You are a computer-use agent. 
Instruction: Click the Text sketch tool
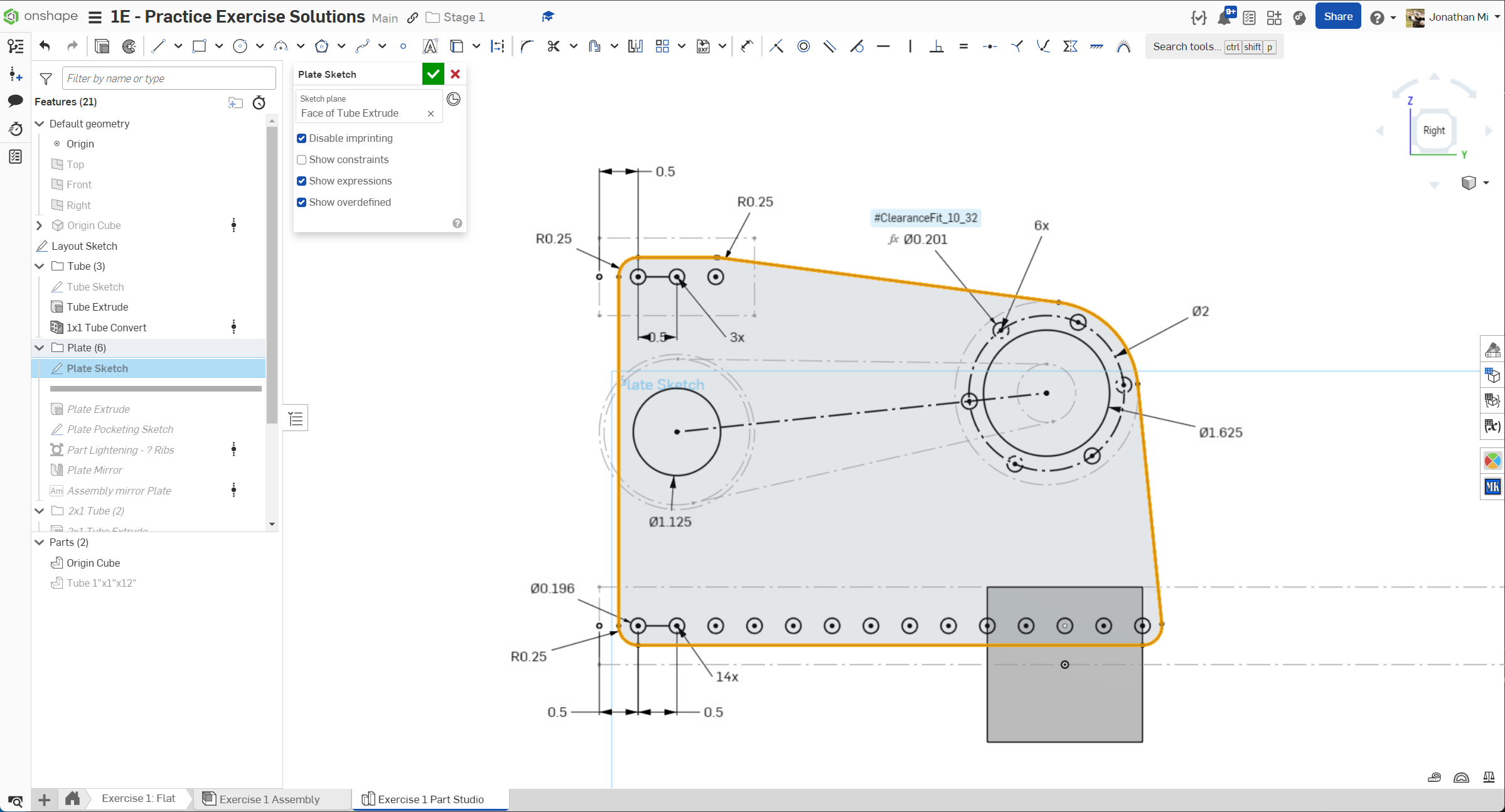[430, 46]
